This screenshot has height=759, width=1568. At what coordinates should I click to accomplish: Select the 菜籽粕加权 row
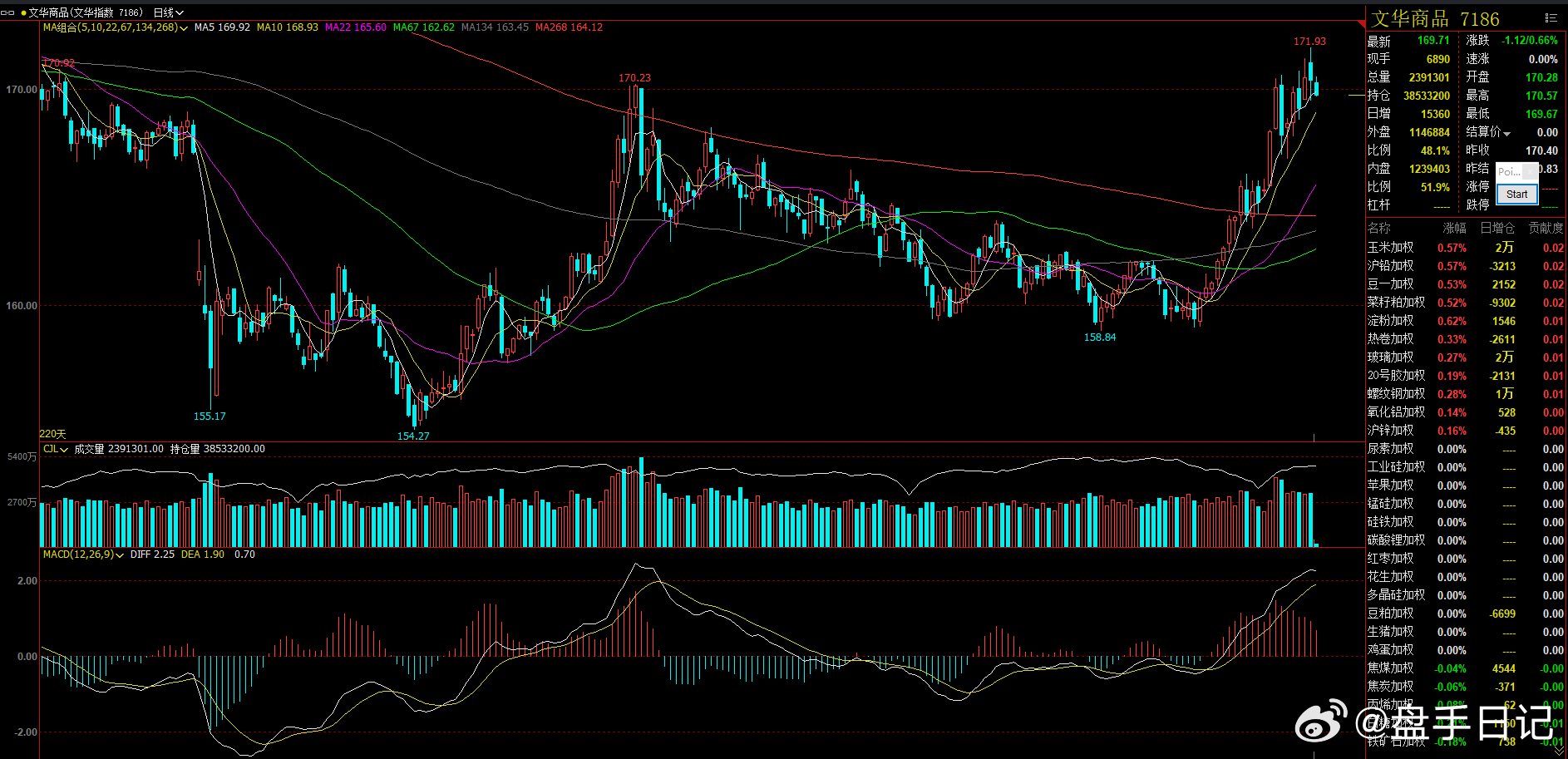(x=1467, y=303)
